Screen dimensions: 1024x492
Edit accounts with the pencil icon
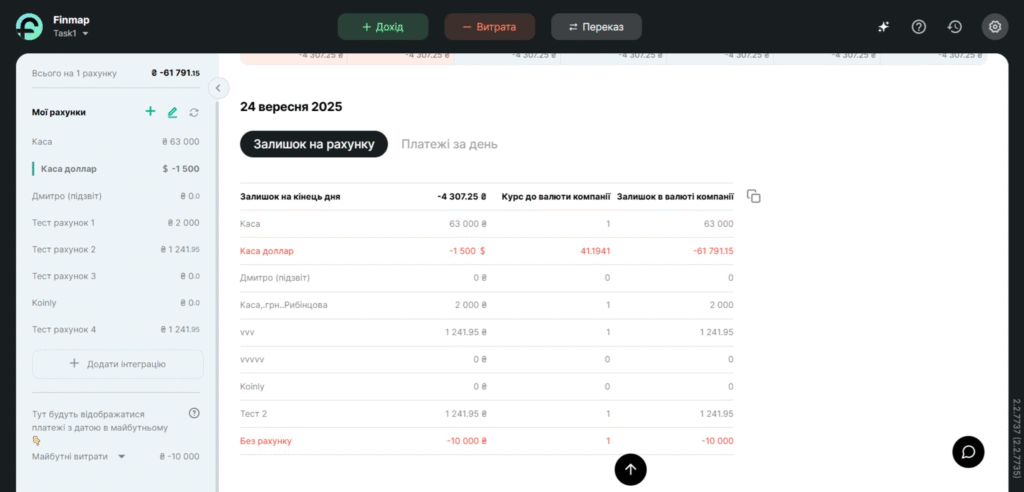(x=172, y=112)
